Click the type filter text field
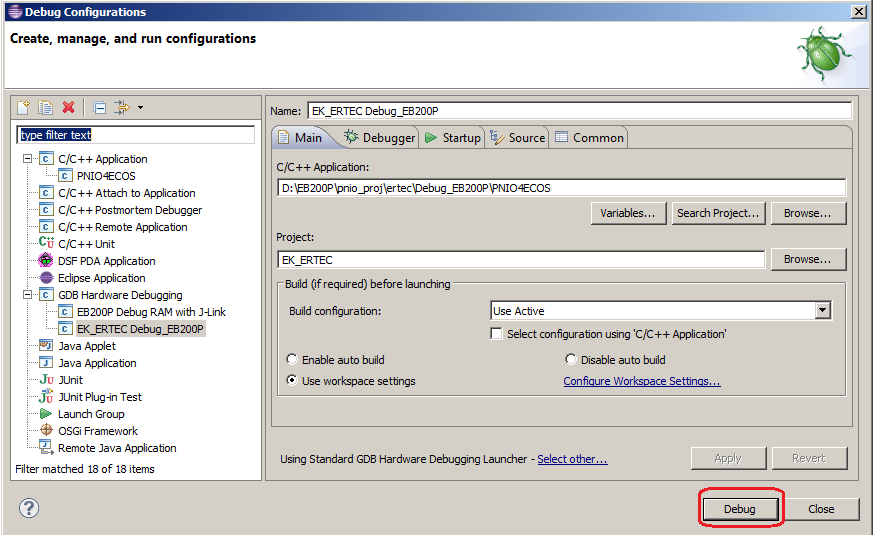The width and height of the screenshot is (873, 535). [135, 135]
